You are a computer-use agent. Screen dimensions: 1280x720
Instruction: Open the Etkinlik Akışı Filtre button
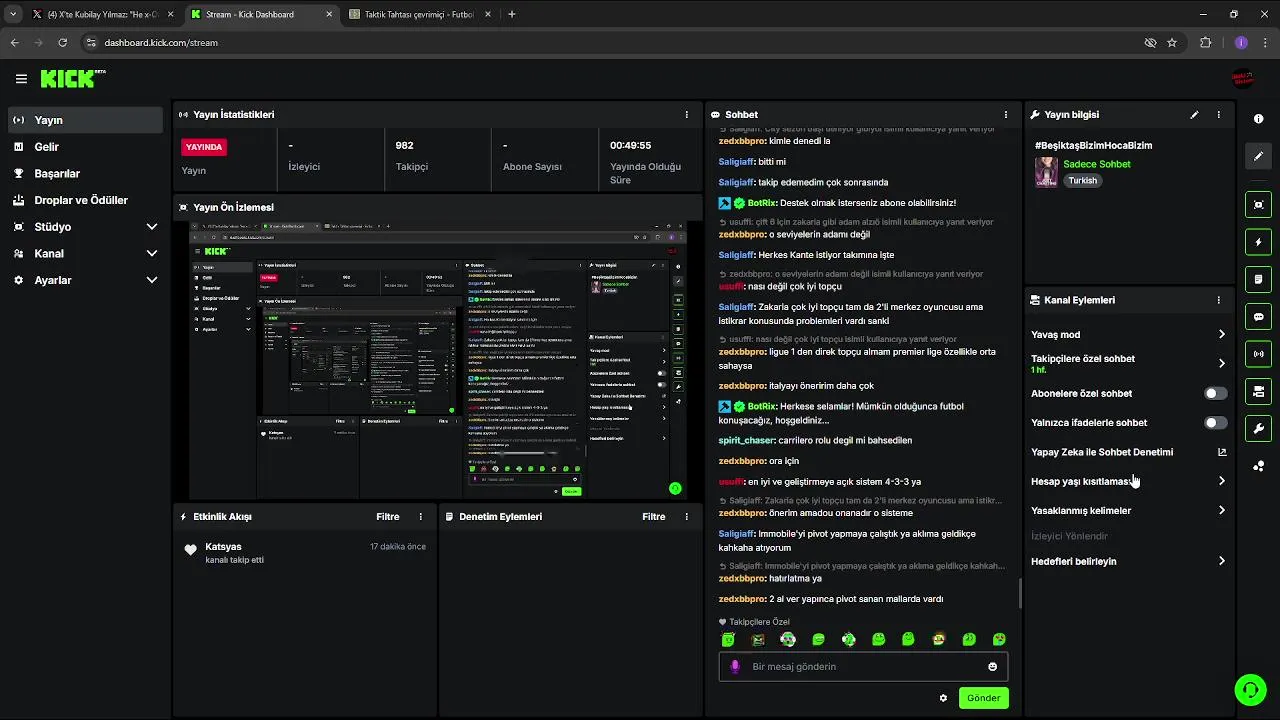[388, 517]
